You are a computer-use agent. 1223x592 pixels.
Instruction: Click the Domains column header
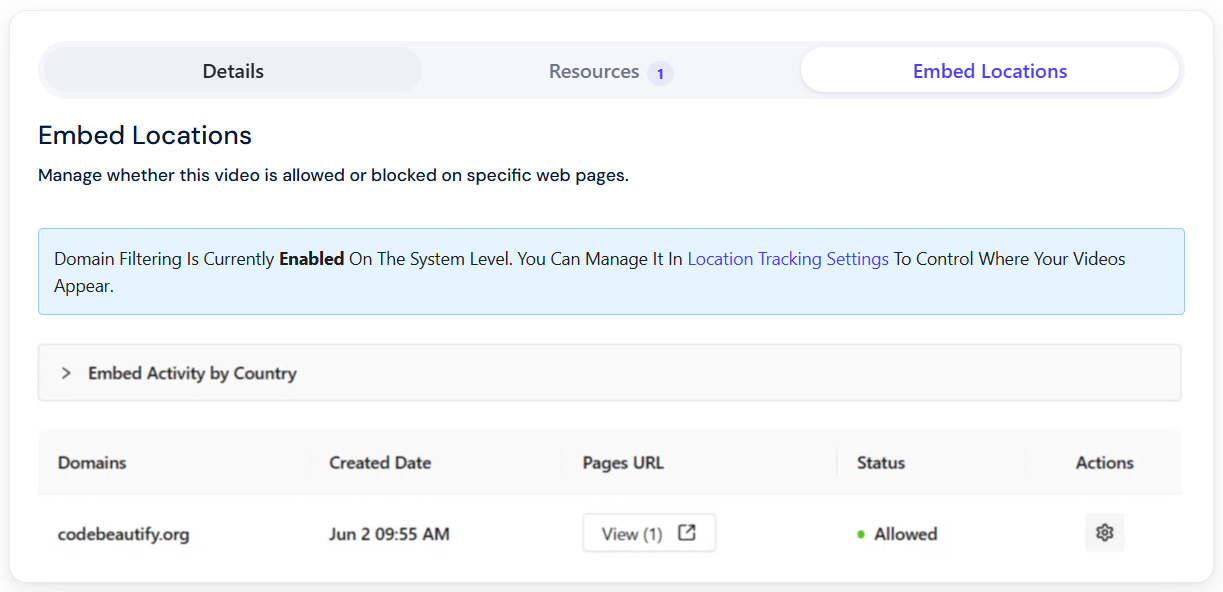coord(92,463)
